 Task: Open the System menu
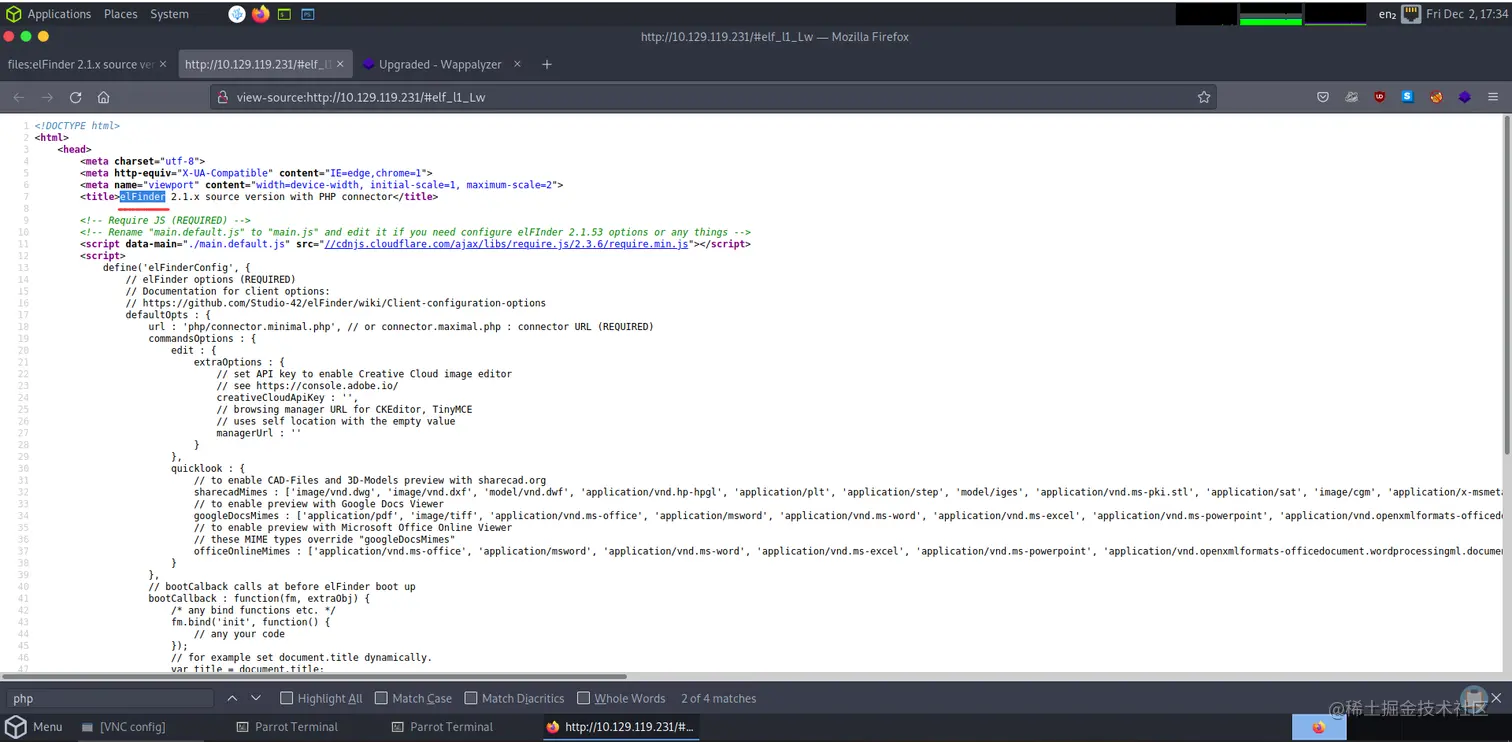click(x=169, y=14)
